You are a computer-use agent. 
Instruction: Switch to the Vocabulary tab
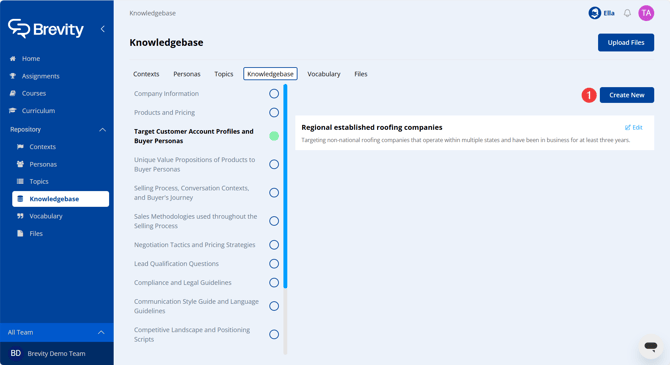[324, 74]
